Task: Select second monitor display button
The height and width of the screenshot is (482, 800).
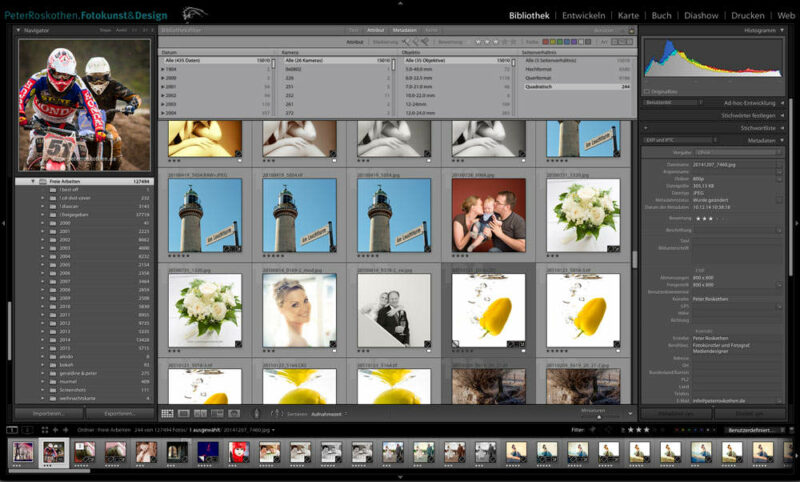Action: [x=28, y=430]
